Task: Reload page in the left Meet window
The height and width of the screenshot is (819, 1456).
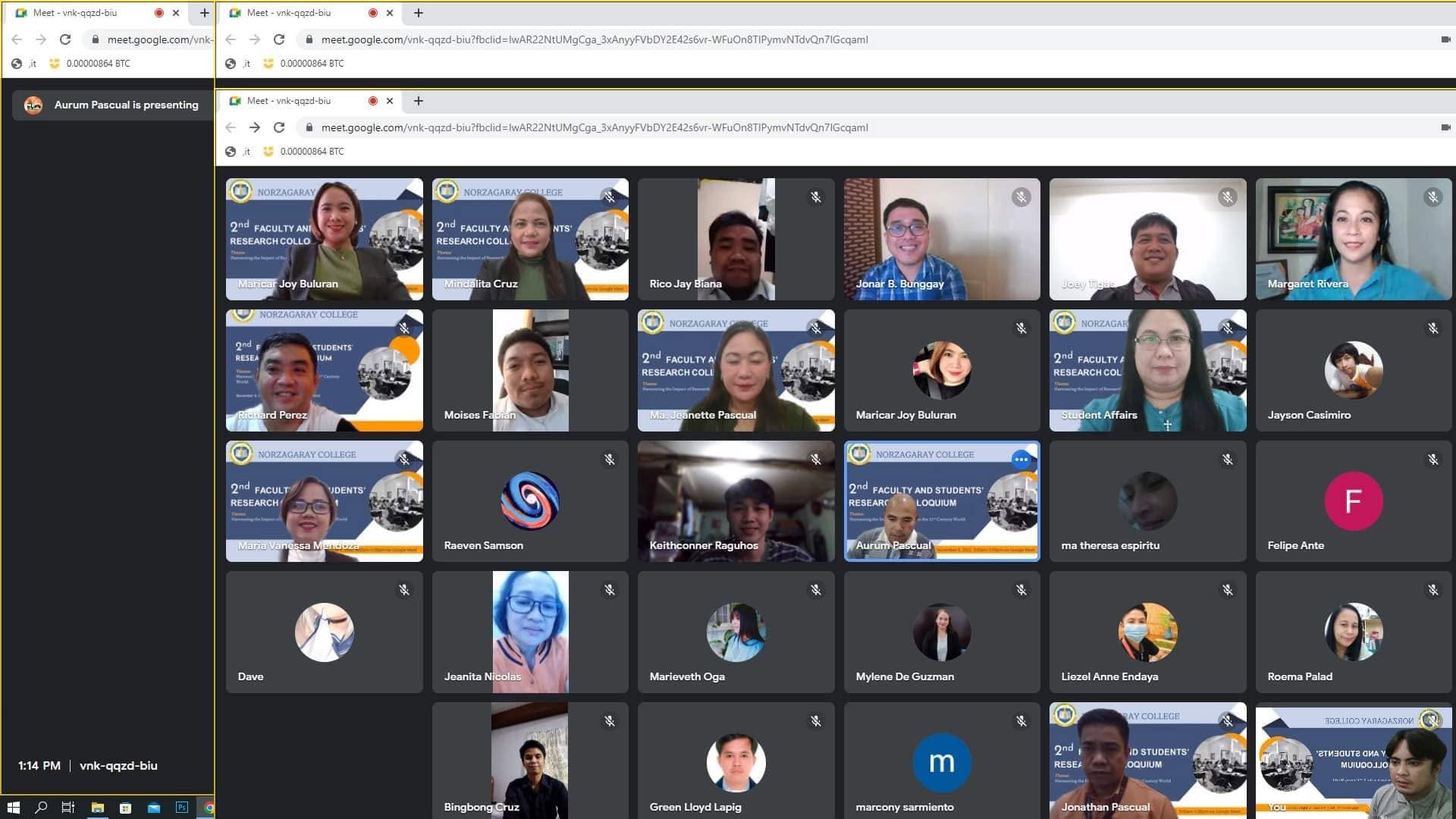Action: coord(65,39)
